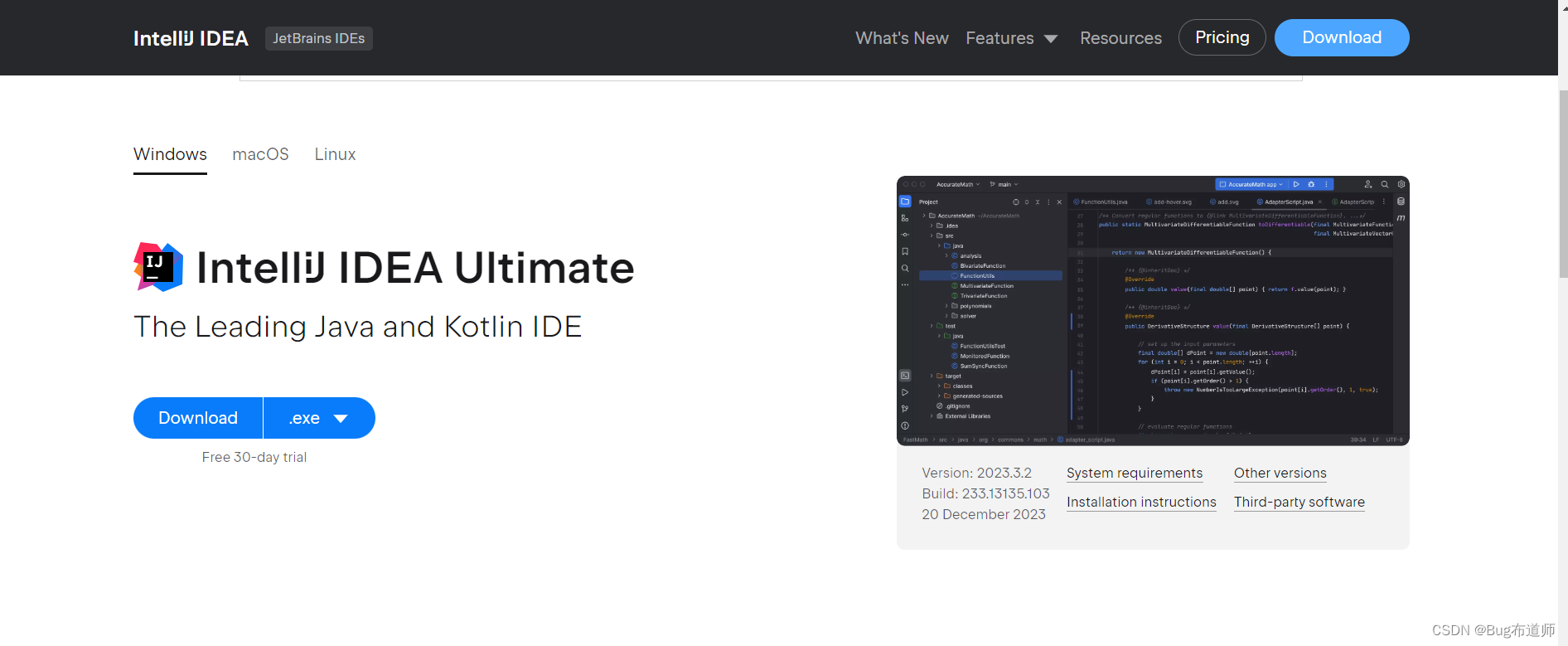This screenshot has width=1568, height=646.
Task: Open the Third-party software link
Action: [x=1299, y=502]
